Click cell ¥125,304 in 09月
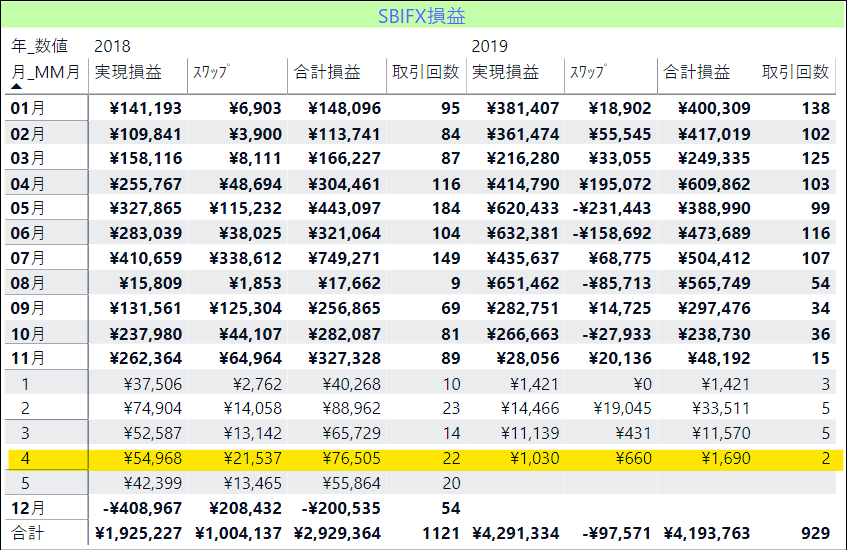This screenshot has width=847, height=550. pos(245,308)
